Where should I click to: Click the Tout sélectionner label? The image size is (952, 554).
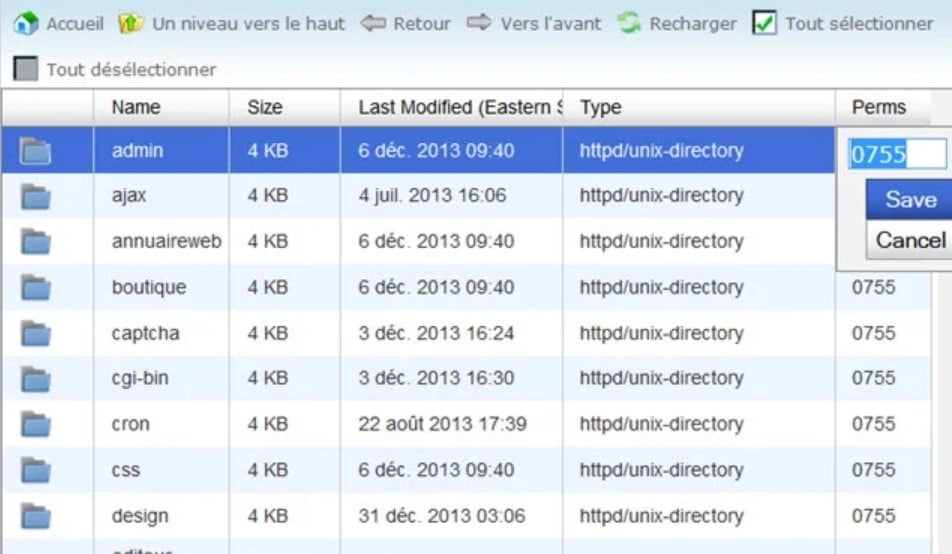(859, 24)
